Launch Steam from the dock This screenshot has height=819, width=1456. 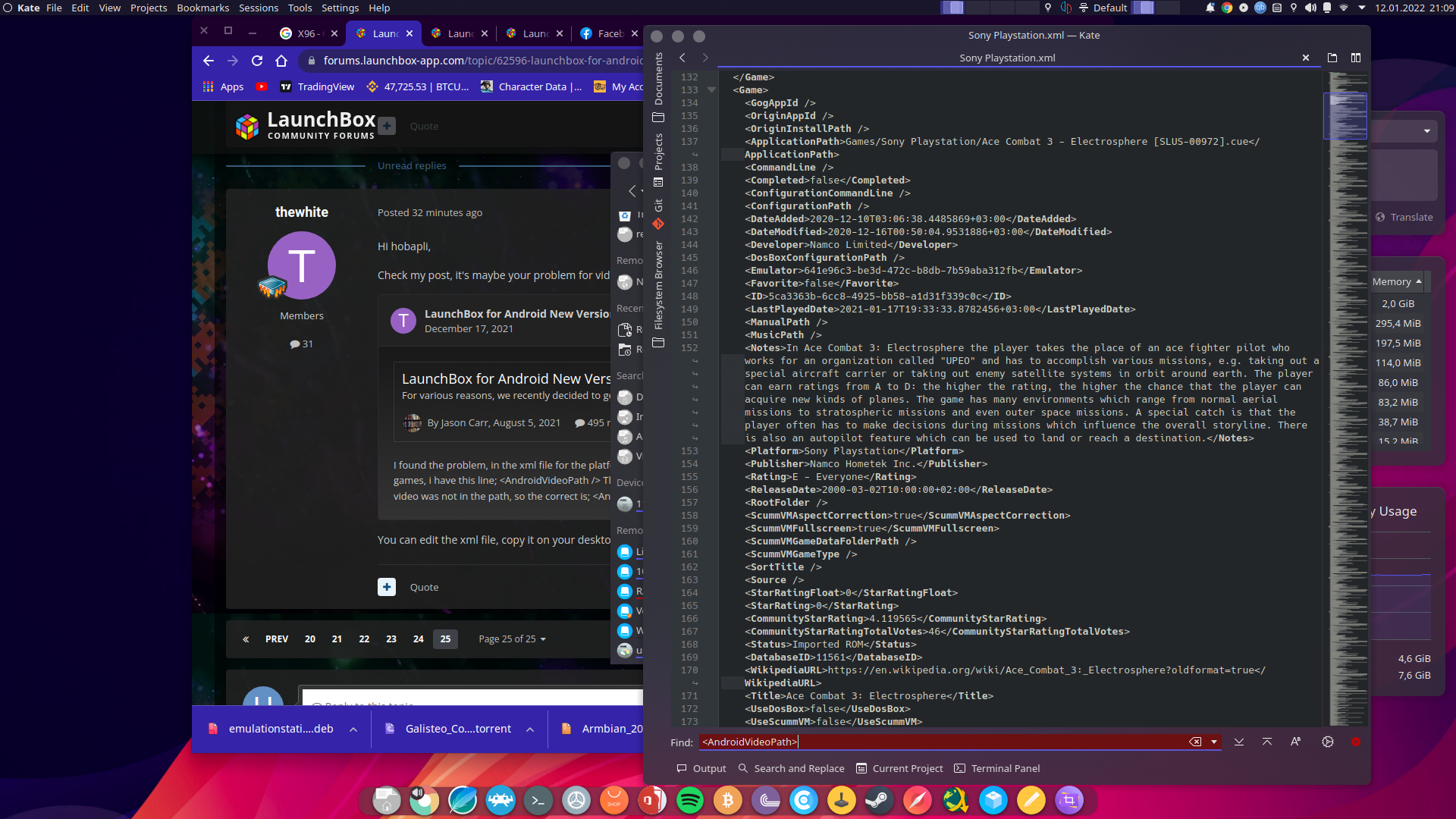click(880, 800)
